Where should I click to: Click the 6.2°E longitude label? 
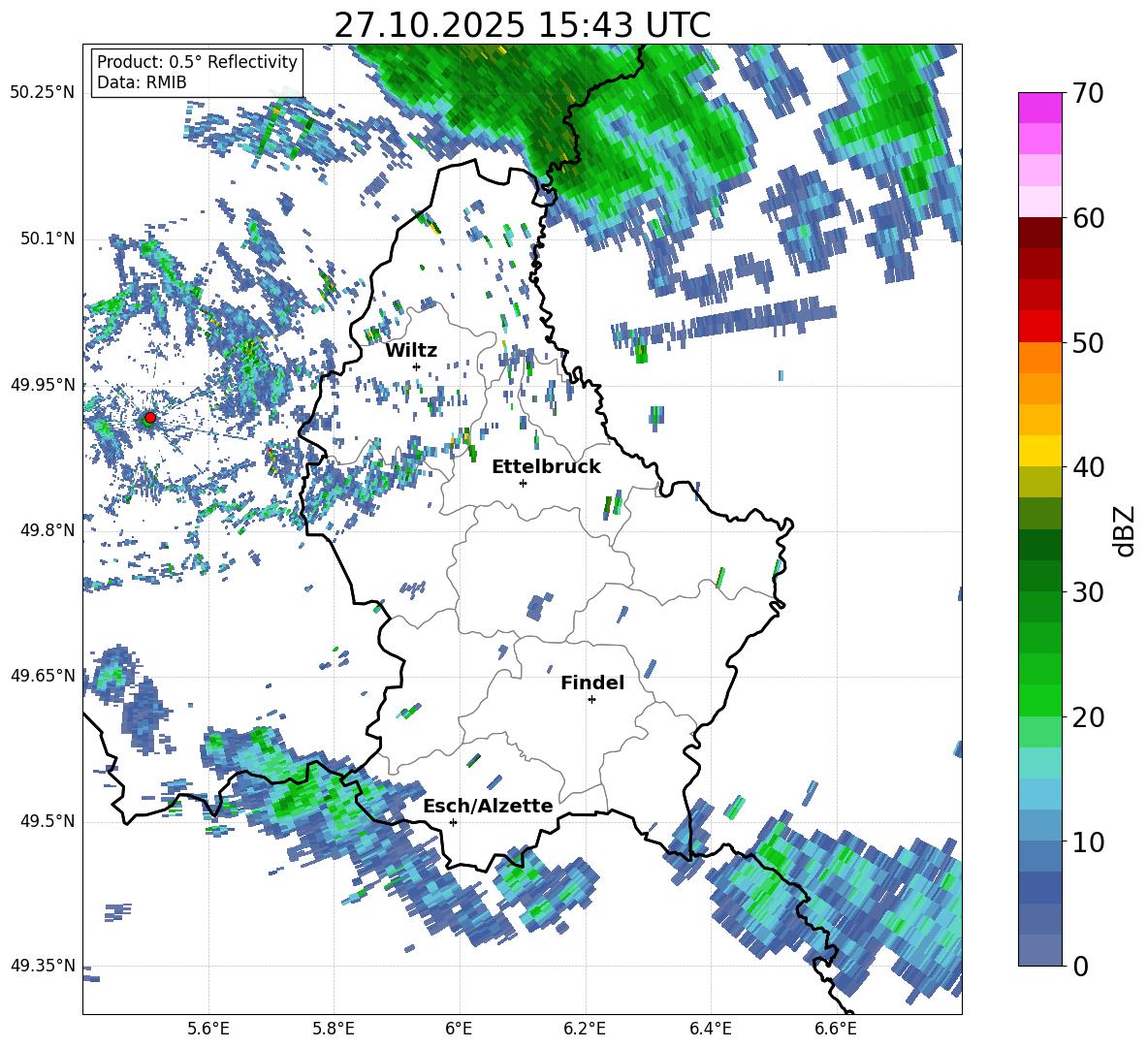(585, 1029)
